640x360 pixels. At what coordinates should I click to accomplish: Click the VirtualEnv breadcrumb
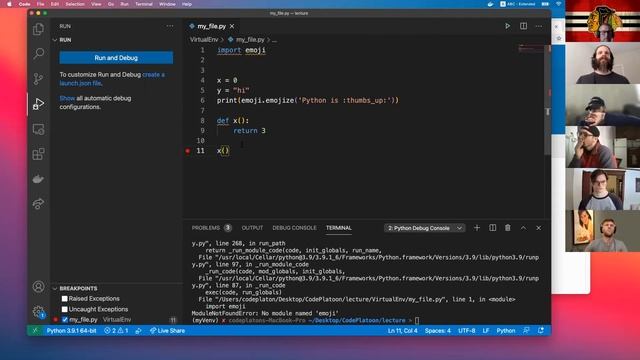point(204,40)
